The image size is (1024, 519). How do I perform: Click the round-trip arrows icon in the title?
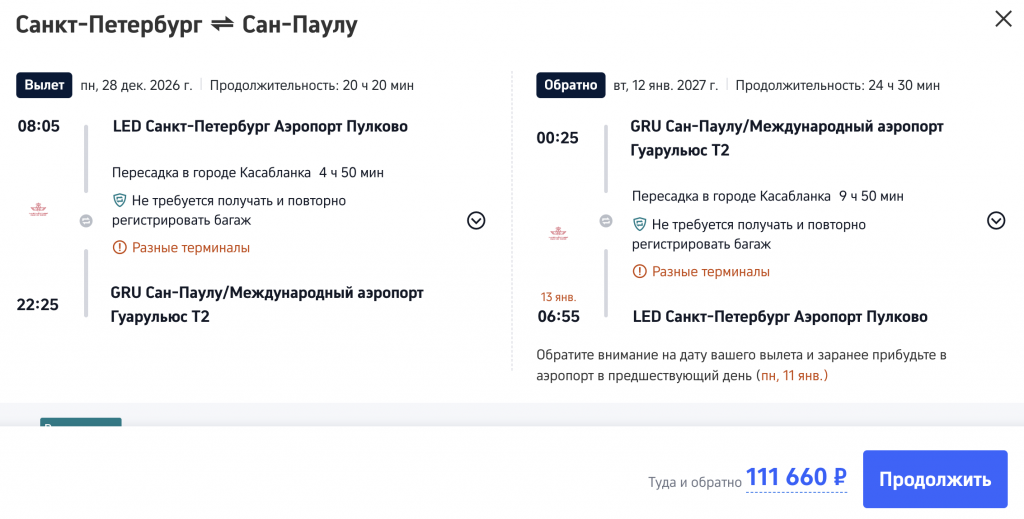point(222,25)
